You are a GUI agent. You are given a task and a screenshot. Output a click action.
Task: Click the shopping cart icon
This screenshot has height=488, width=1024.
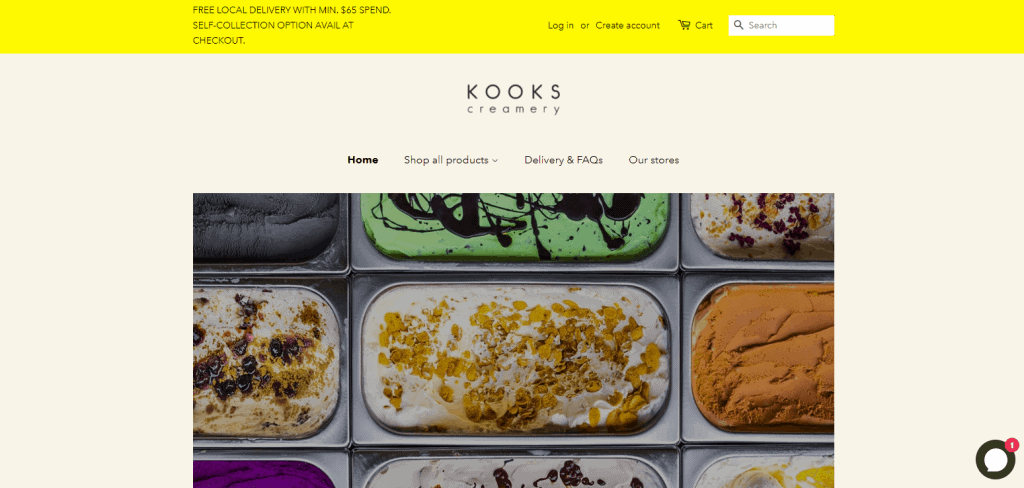pos(684,25)
